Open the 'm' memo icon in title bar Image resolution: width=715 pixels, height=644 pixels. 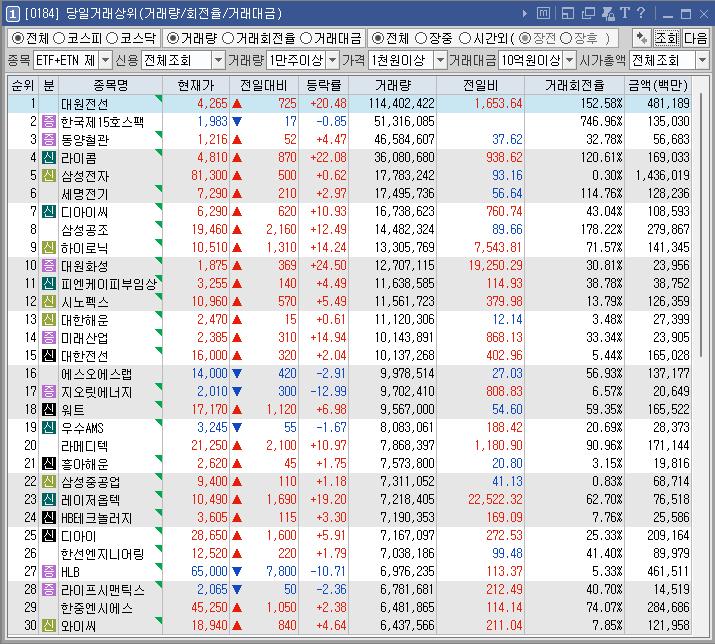[x=543, y=13]
